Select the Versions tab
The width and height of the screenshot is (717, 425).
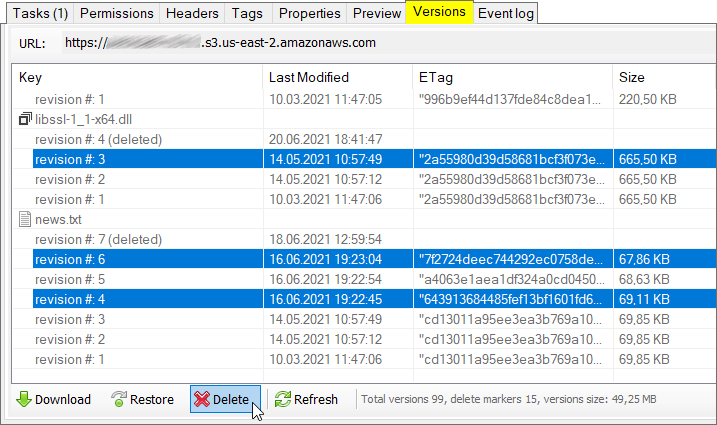click(439, 11)
